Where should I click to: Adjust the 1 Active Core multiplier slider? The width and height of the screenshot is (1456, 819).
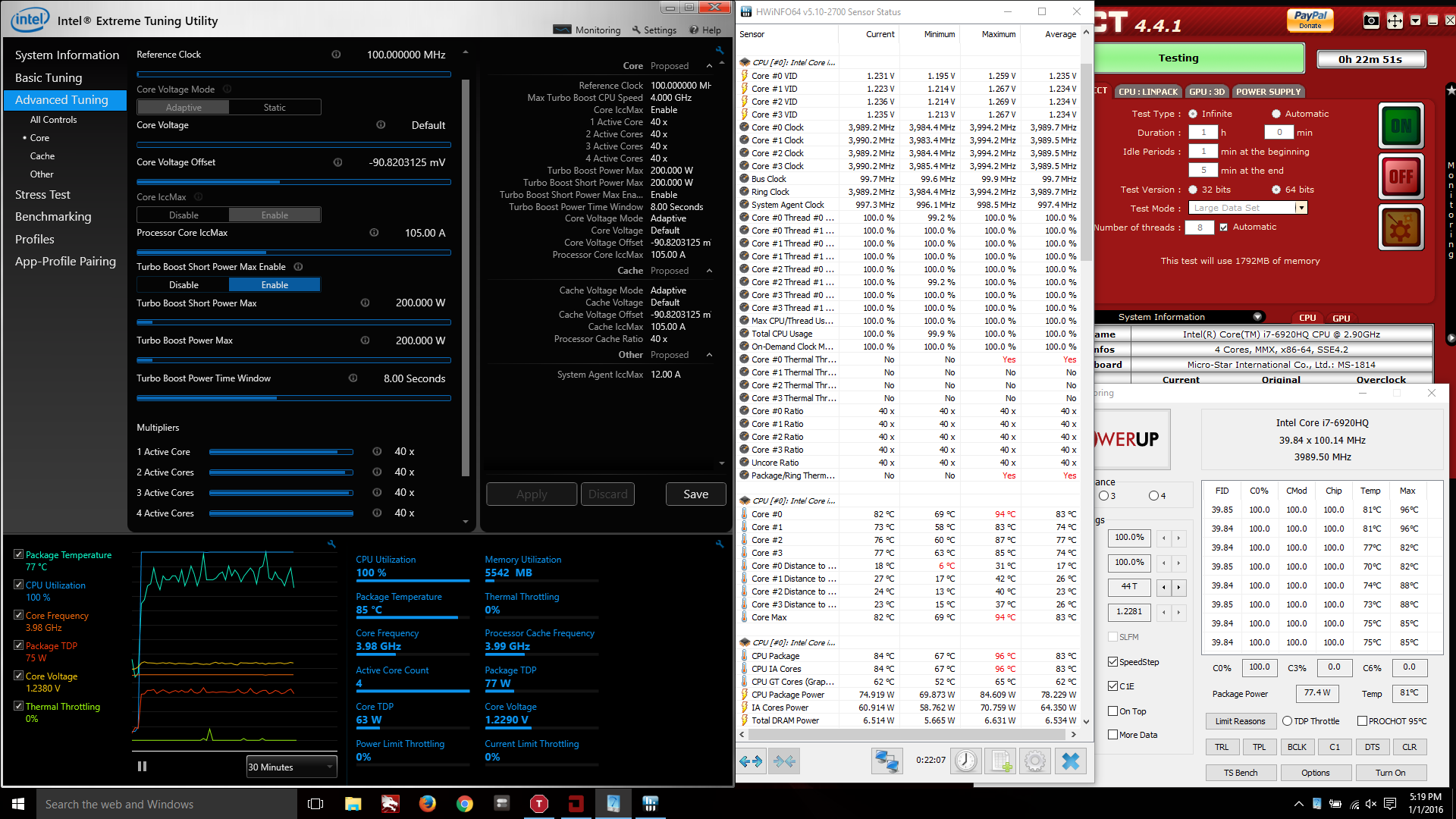click(x=281, y=452)
